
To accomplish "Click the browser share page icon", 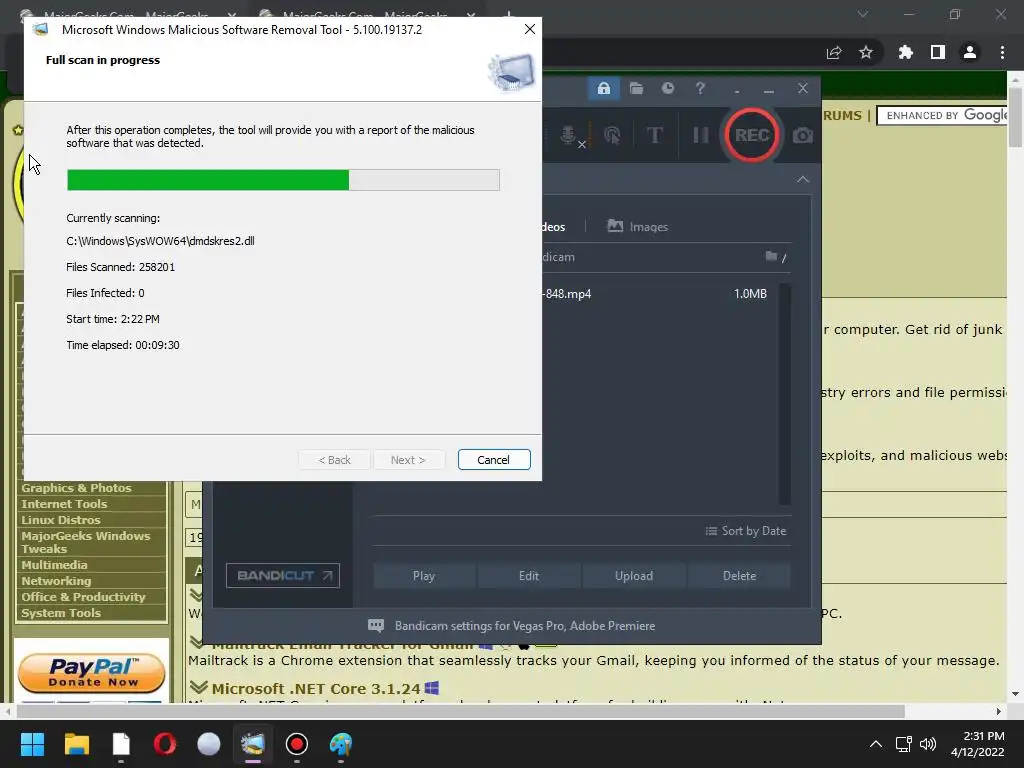I will tap(834, 52).
